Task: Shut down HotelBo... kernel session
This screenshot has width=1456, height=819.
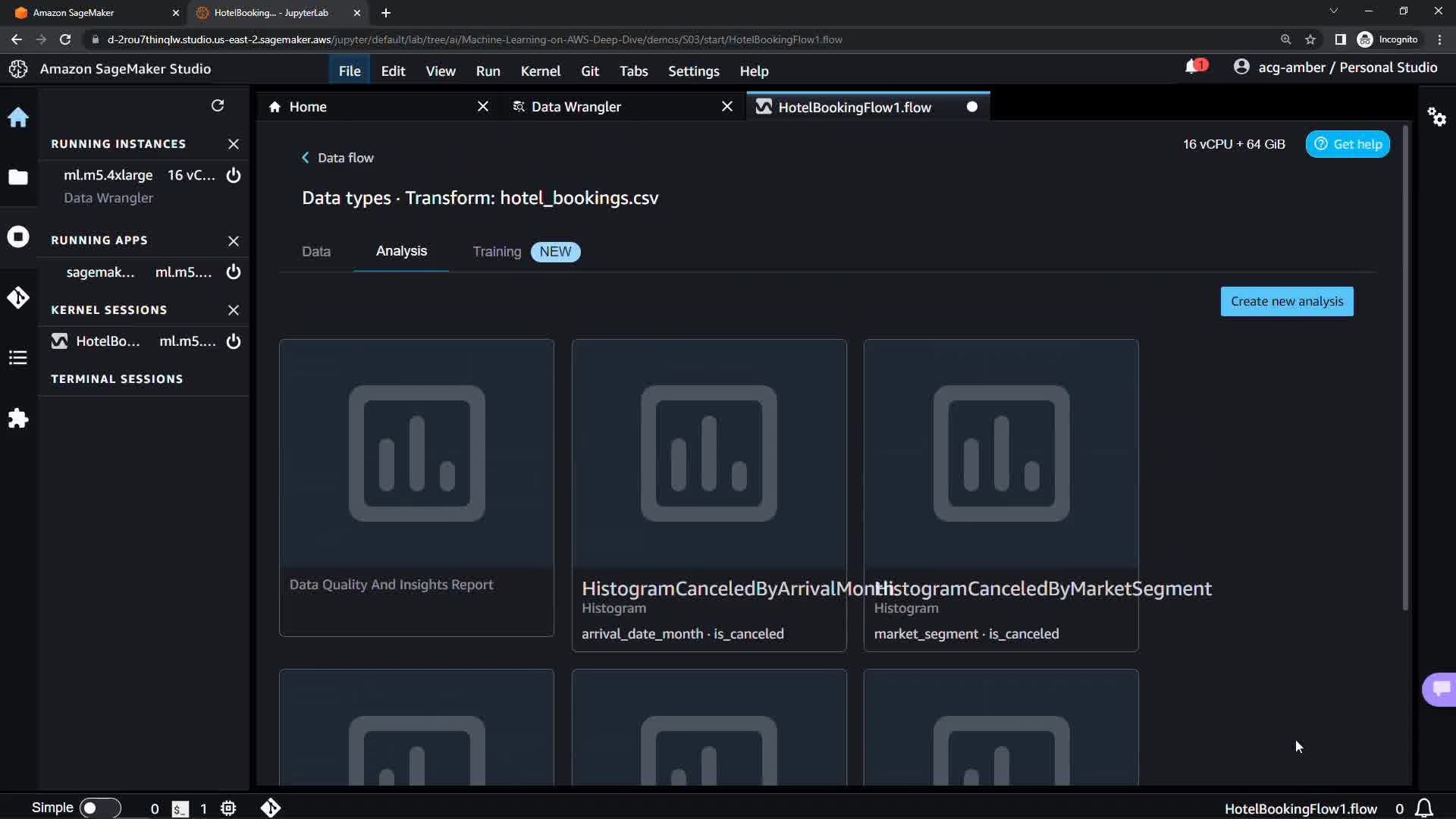Action: pos(234,341)
